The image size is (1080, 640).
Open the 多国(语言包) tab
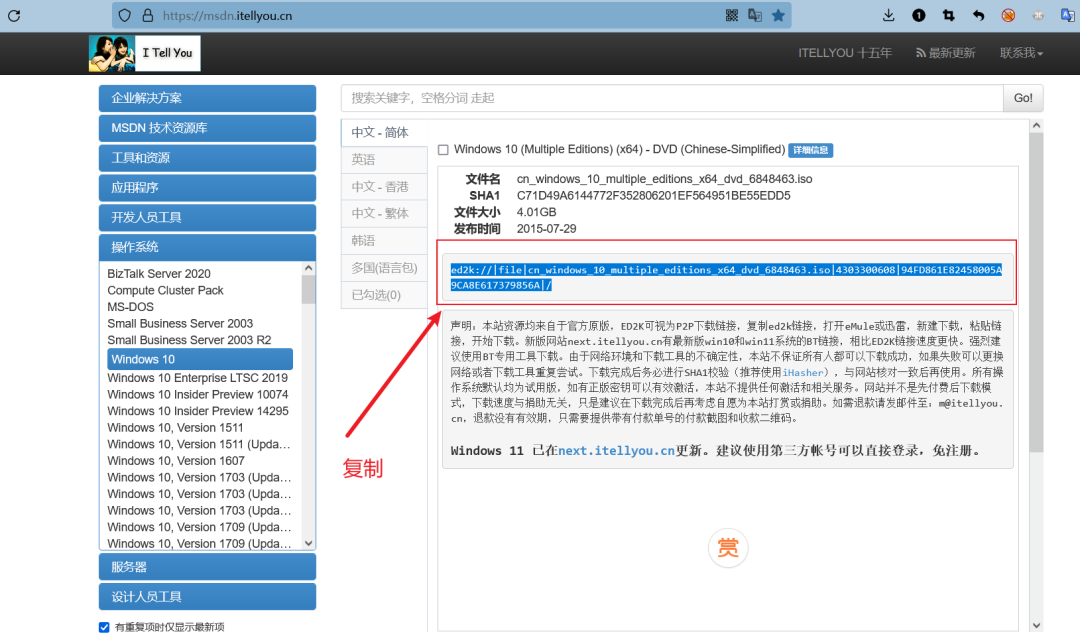pos(384,268)
